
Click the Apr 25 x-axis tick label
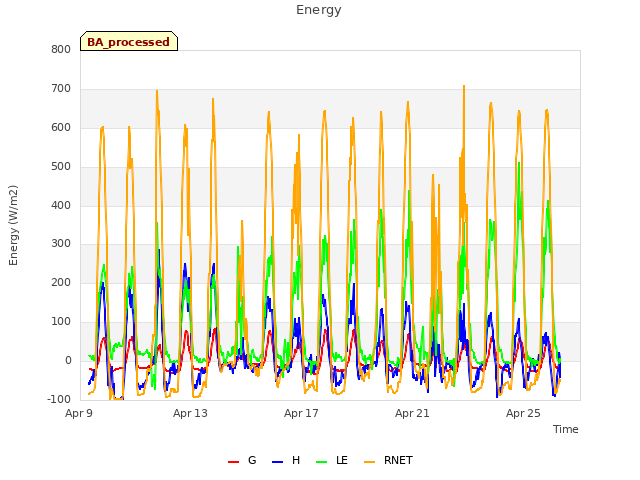tap(523, 413)
